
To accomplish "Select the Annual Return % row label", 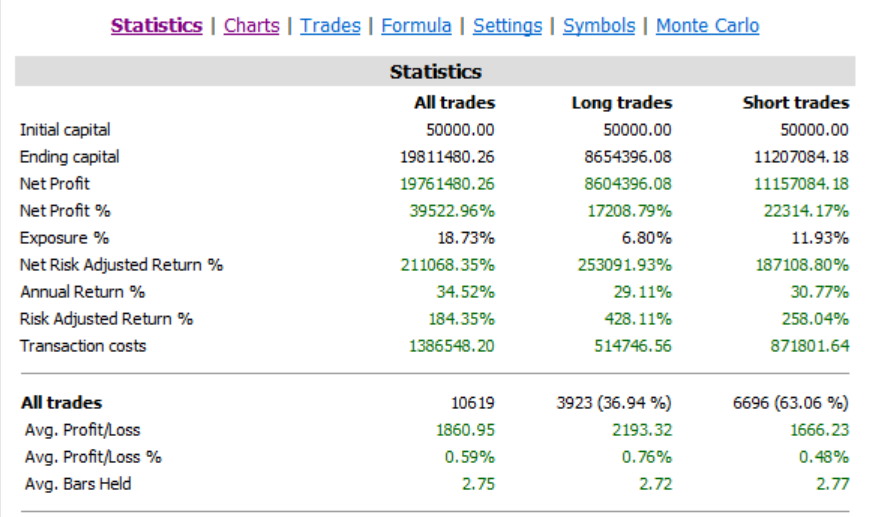I will point(82,292).
